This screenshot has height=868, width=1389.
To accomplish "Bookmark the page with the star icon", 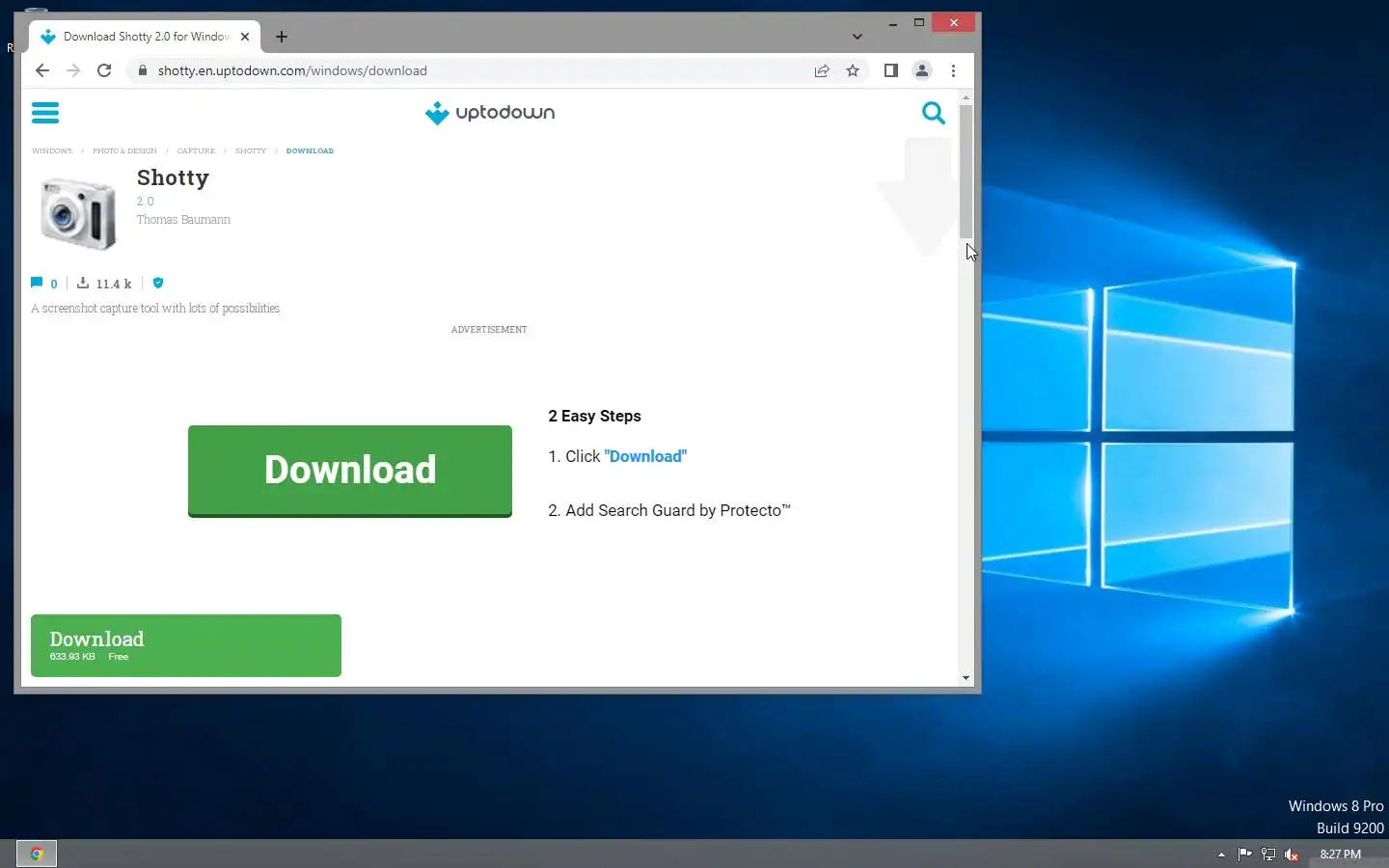I will click(x=853, y=70).
